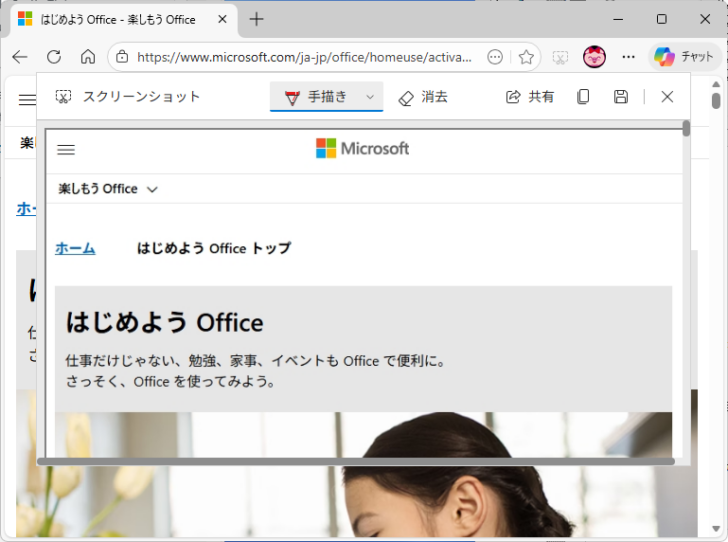Save the screenshot with floppy disk icon

click(621, 97)
